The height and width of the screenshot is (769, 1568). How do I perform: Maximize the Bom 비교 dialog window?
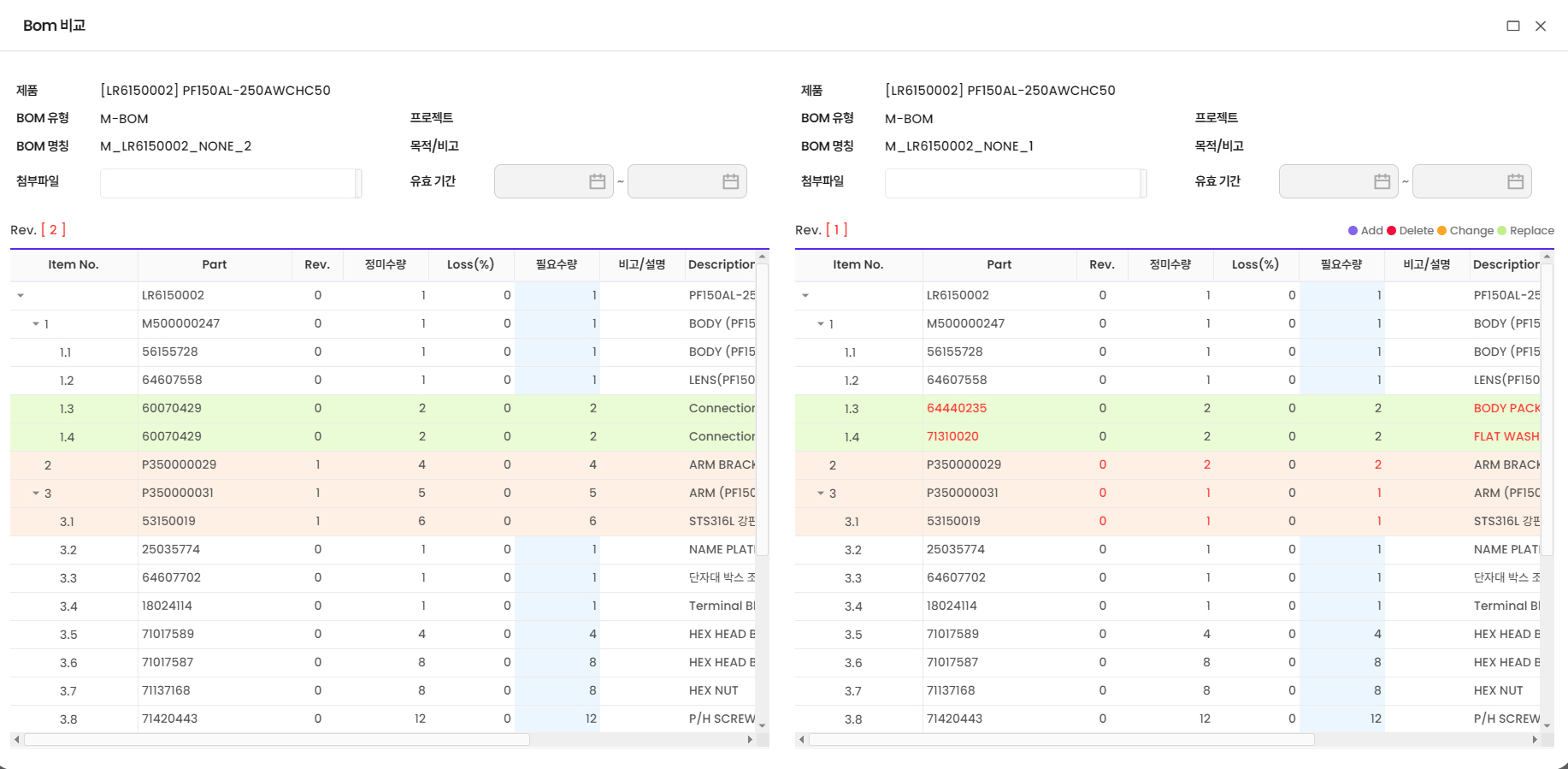coord(1512,26)
